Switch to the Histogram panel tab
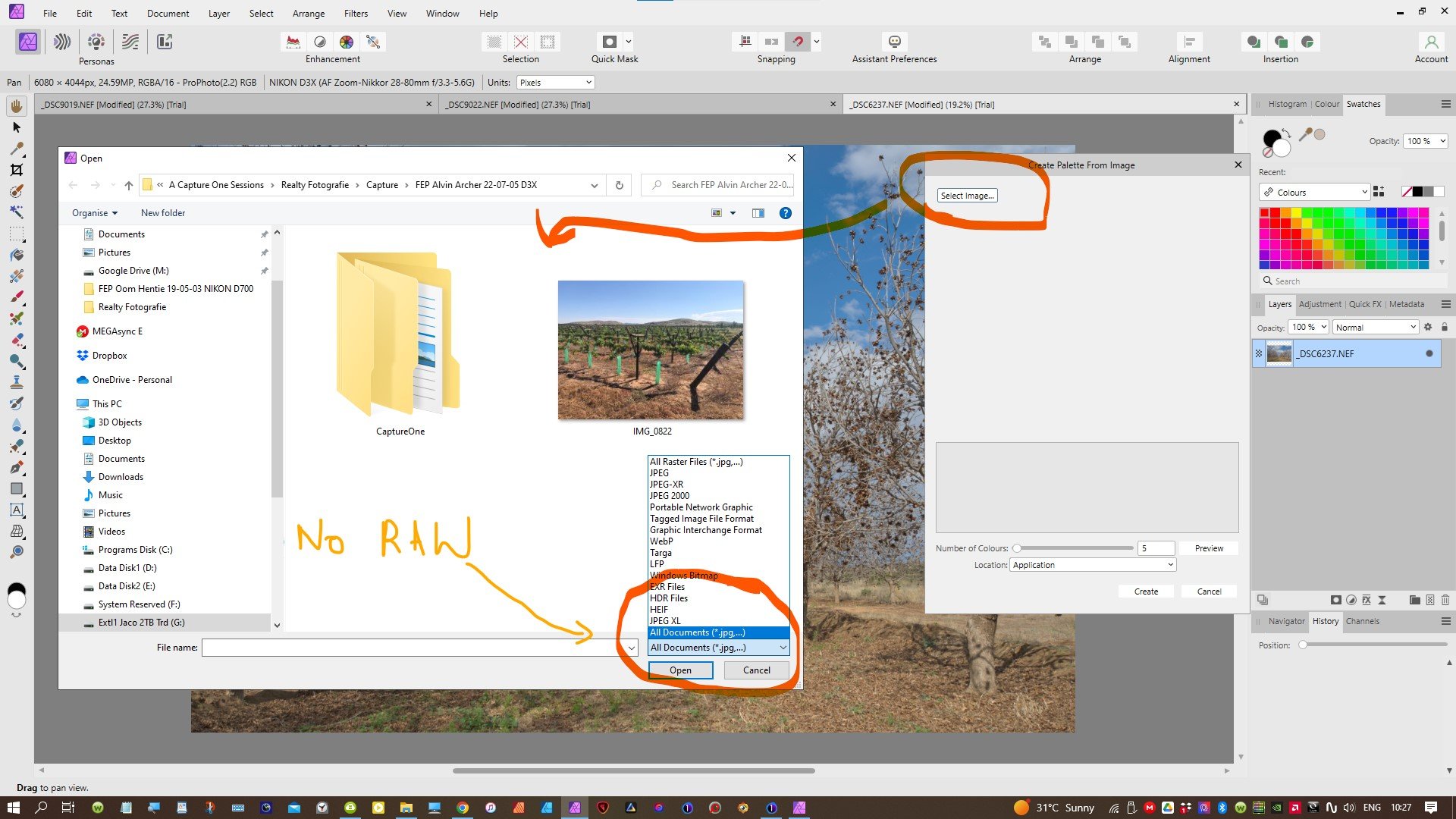The height and width of the screenshot is (819, 1456). [1287, 104]
